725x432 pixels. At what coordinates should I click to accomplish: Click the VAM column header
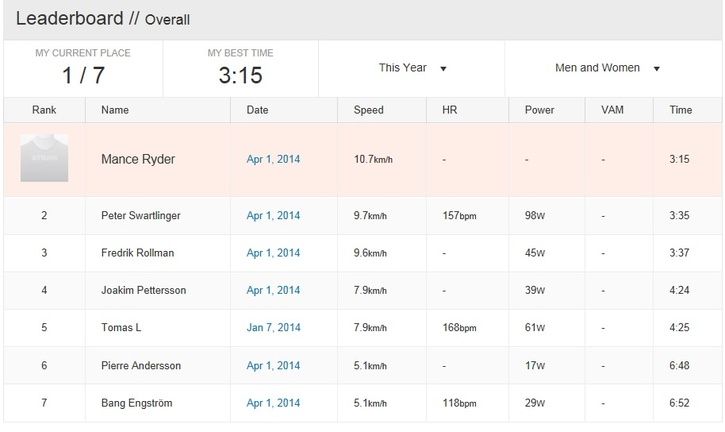tap(612, 110)
